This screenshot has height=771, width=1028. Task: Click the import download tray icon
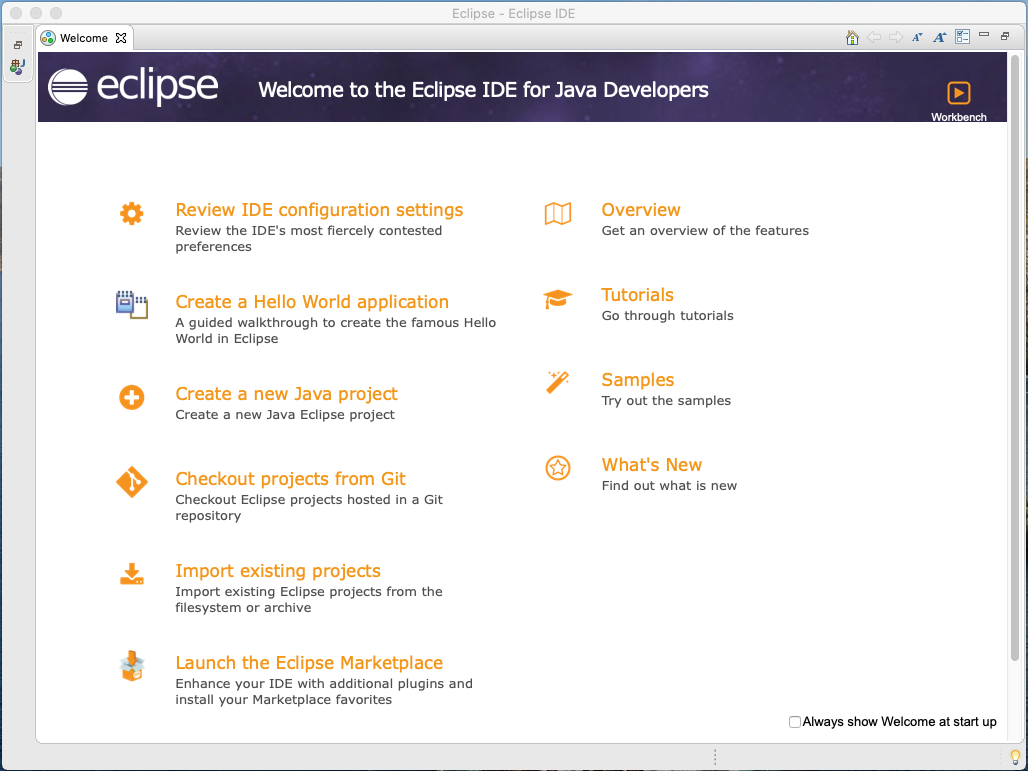coord(132,574)
